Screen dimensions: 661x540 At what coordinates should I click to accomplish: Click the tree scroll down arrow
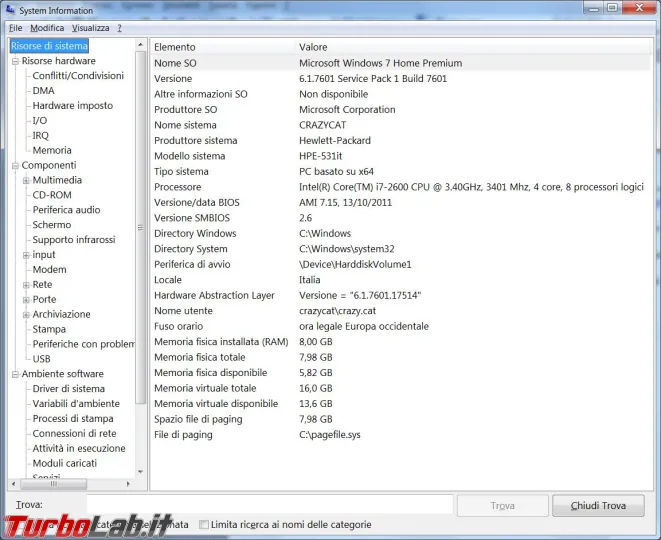pyautogui.click(x=141, y=472)
